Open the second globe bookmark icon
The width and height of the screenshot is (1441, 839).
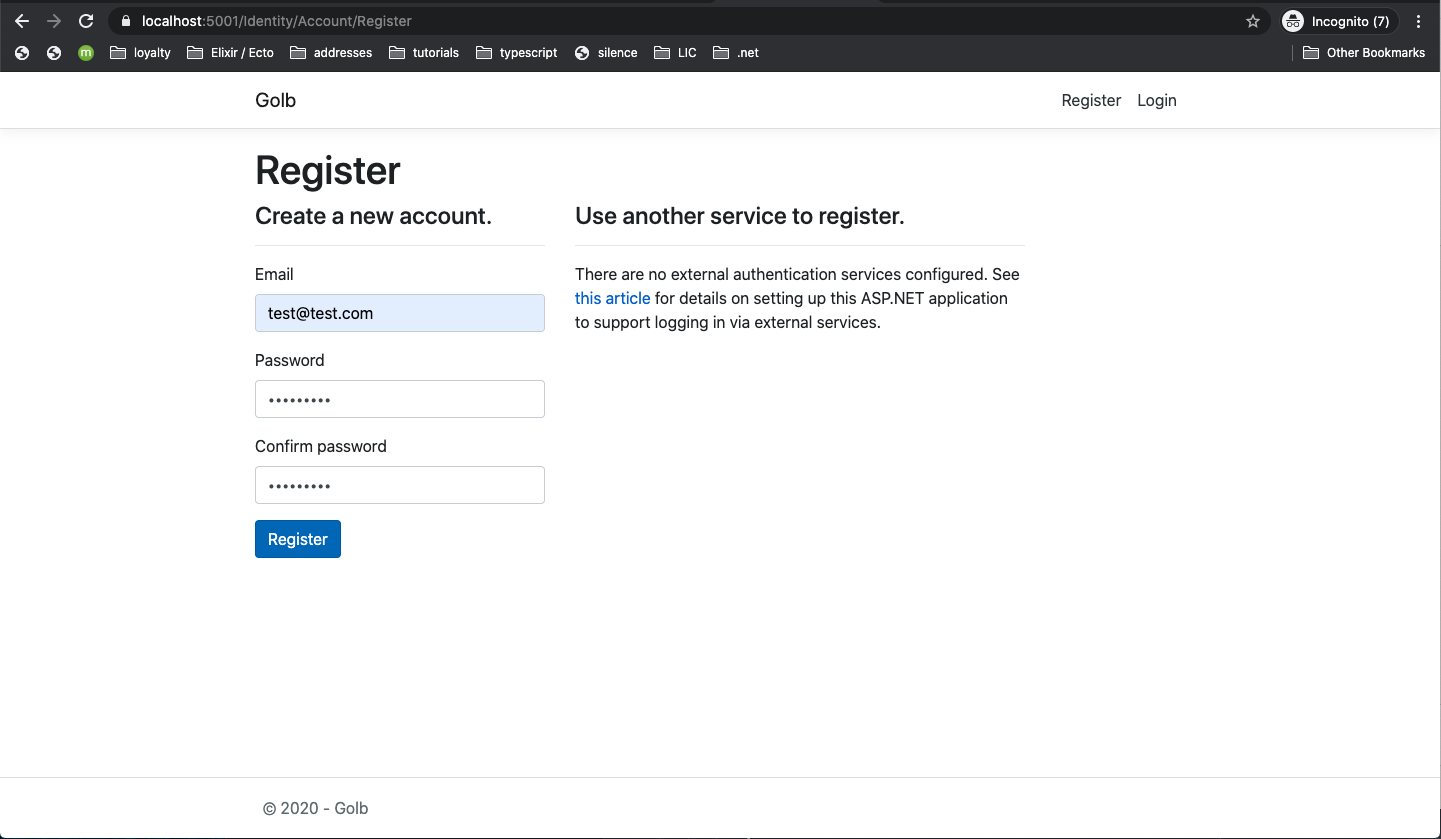click(54, 53)
